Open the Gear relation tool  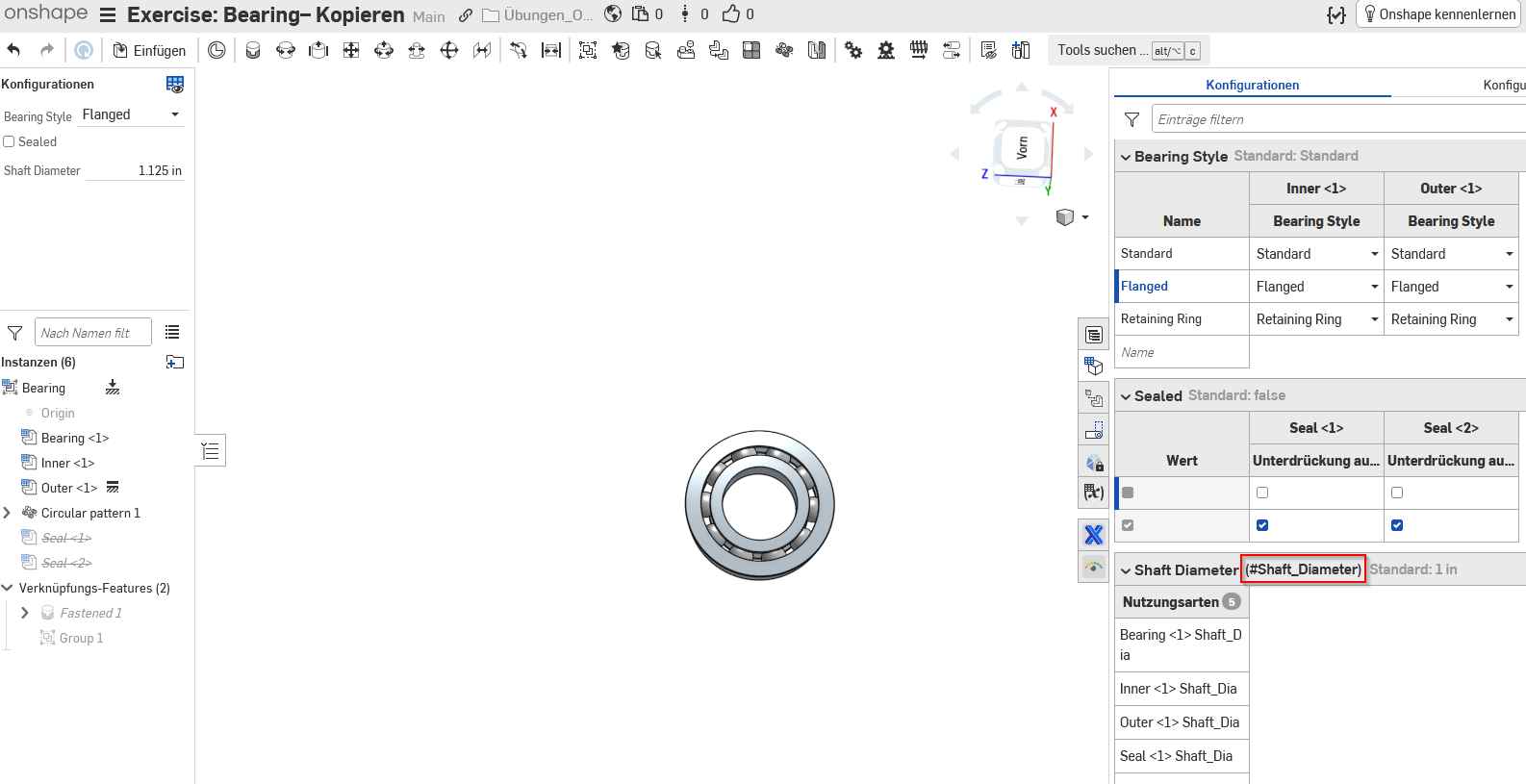point(853,50)
